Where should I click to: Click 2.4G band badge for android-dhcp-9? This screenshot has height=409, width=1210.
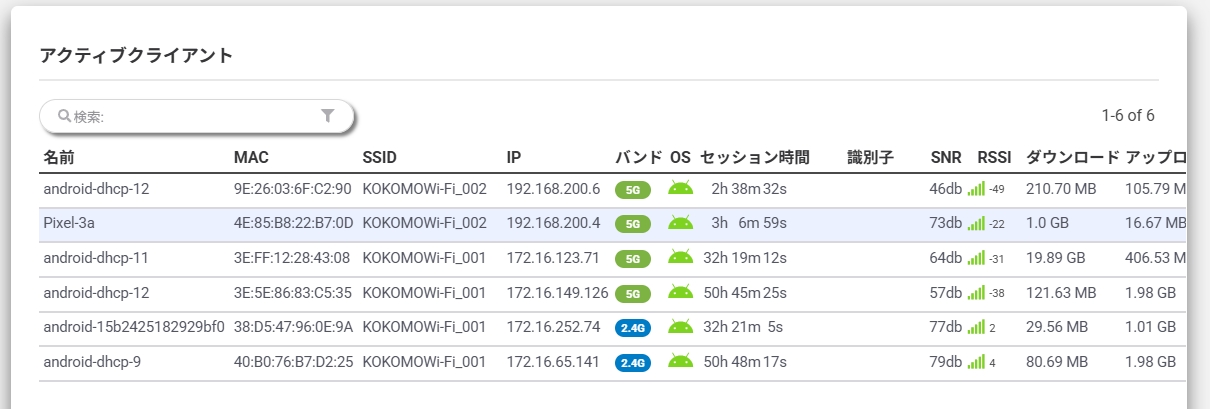632,362
